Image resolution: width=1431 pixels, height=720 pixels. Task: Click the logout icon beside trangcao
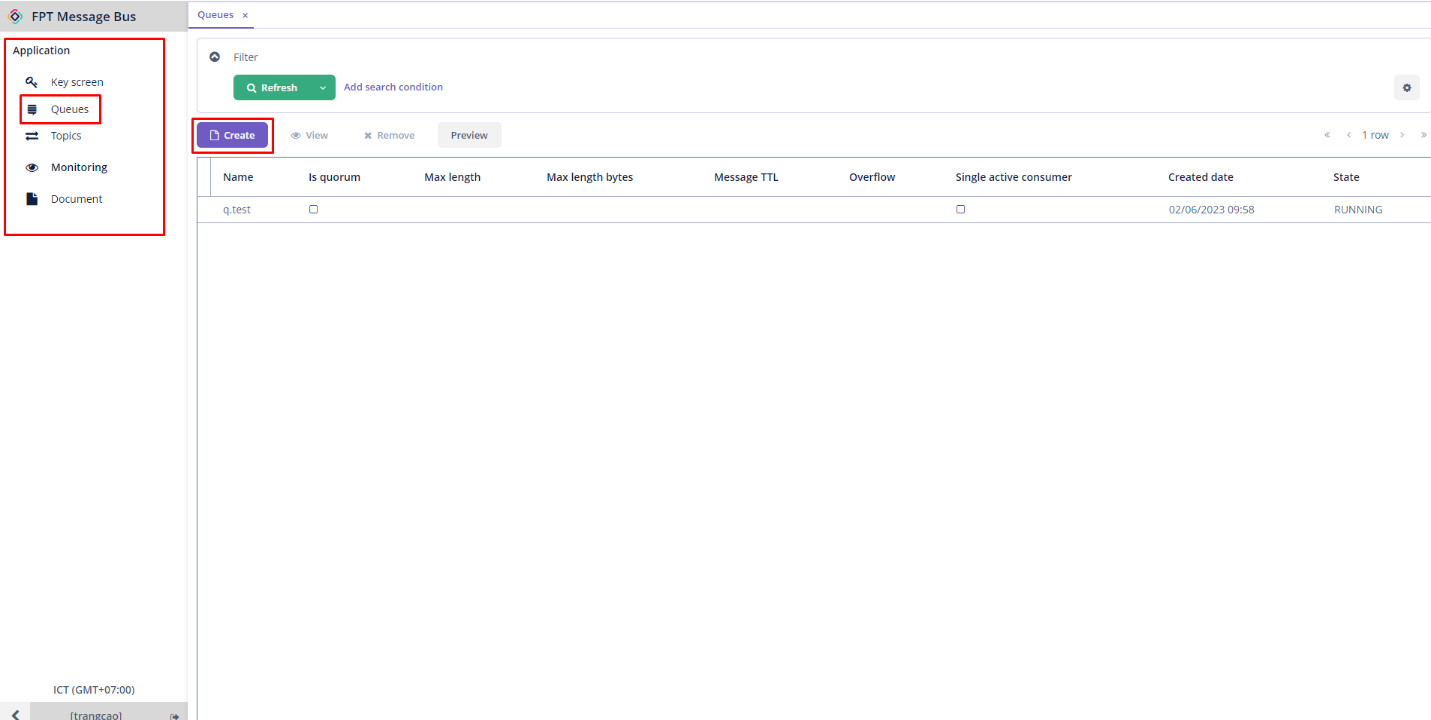pos(174,716)
